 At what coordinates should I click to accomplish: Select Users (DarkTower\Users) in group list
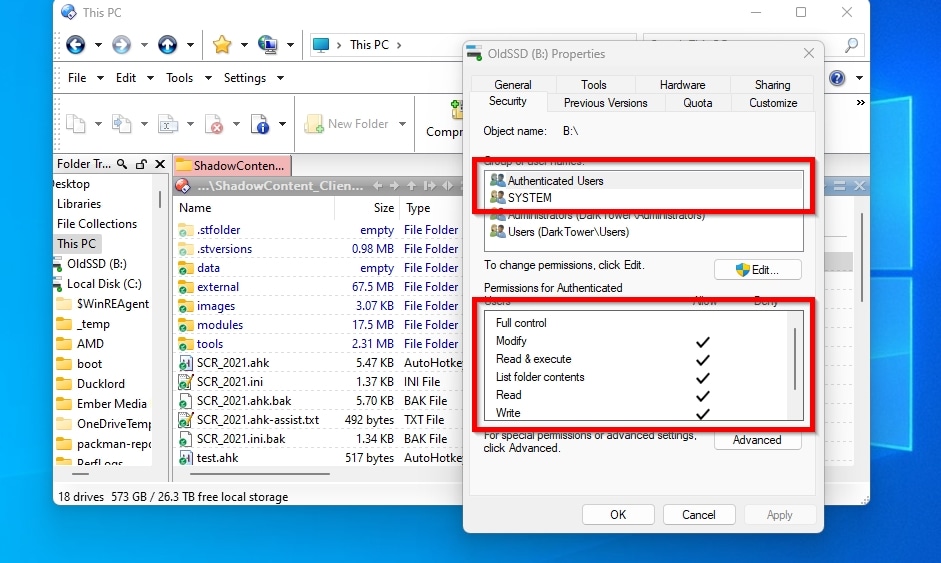(x=568, y=232)
